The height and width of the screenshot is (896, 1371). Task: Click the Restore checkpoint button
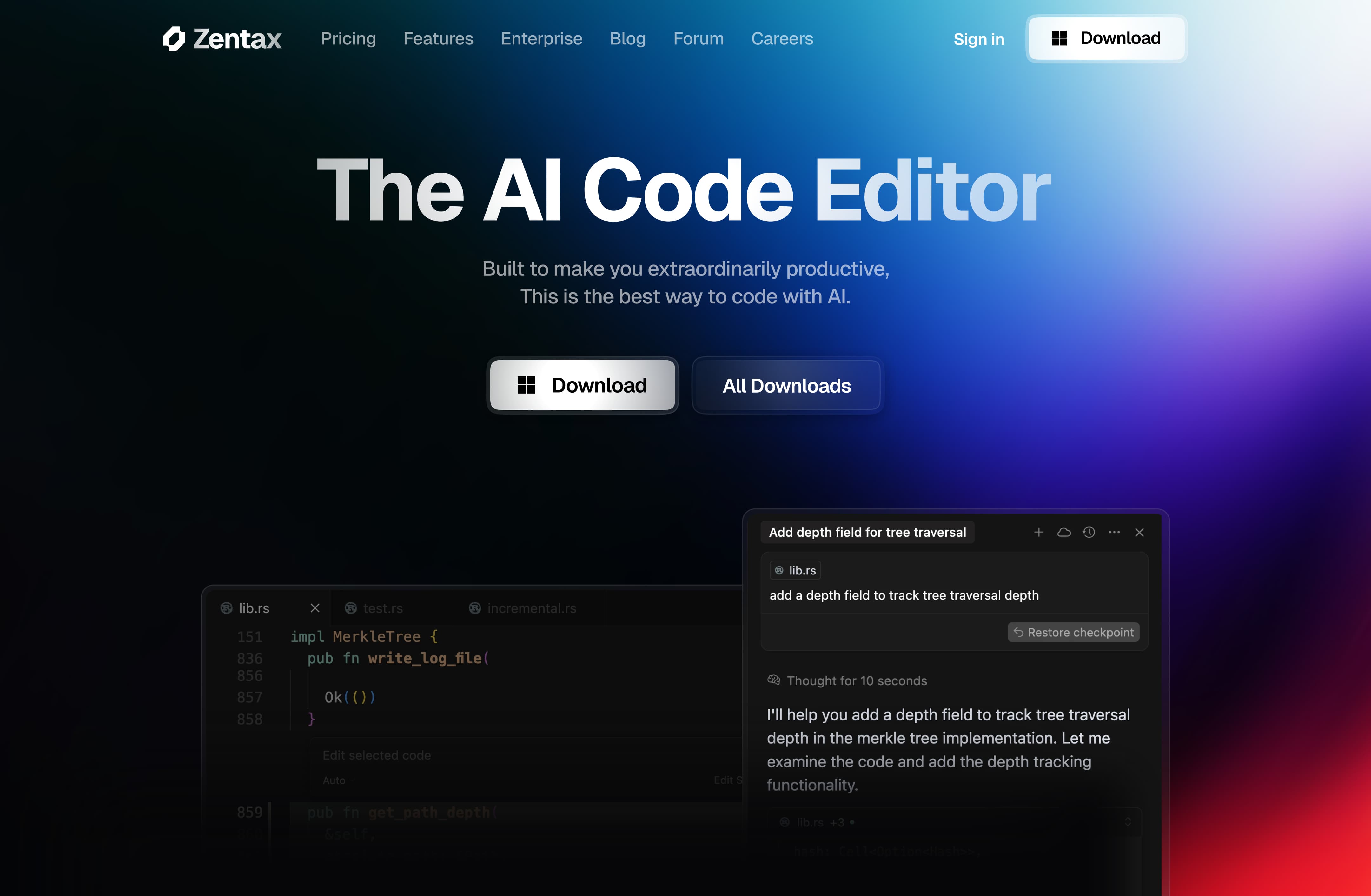pos(1074,633)
